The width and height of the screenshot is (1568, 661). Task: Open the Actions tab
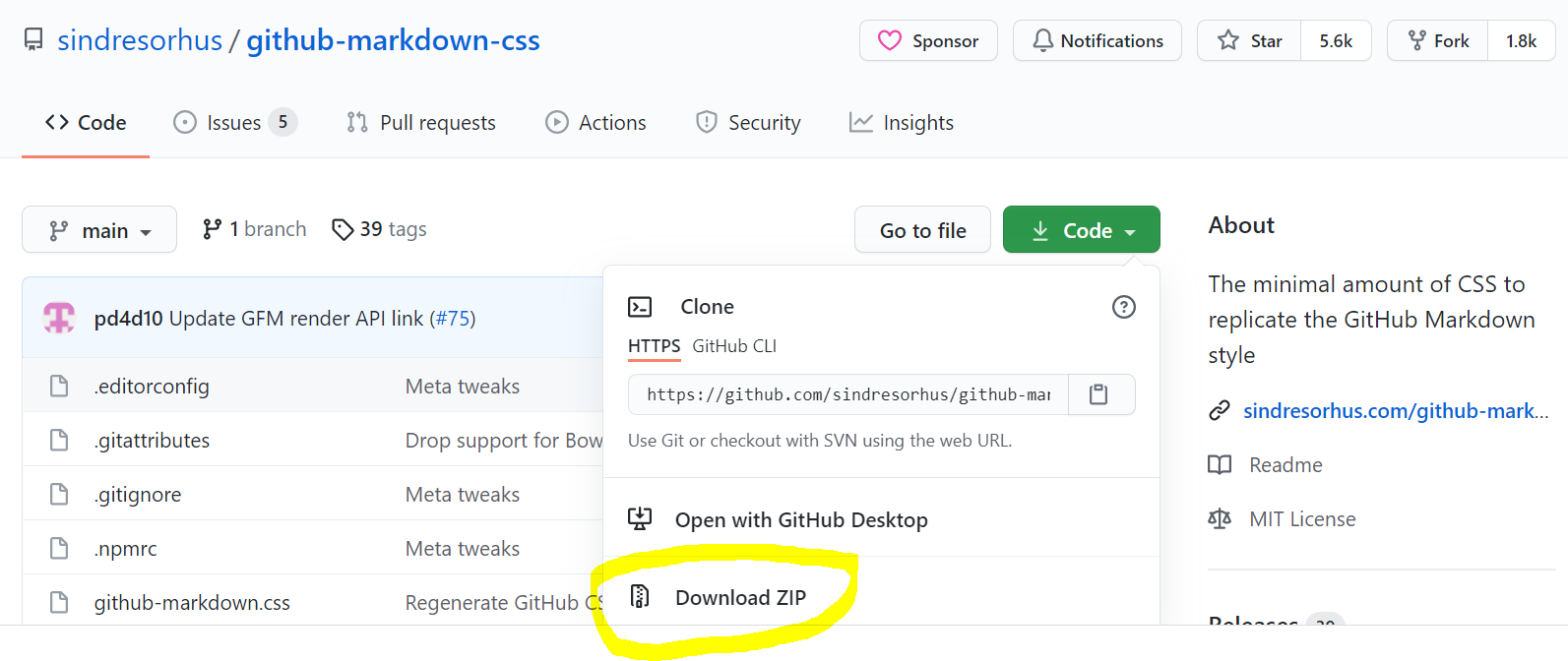[x=596, y=123]
